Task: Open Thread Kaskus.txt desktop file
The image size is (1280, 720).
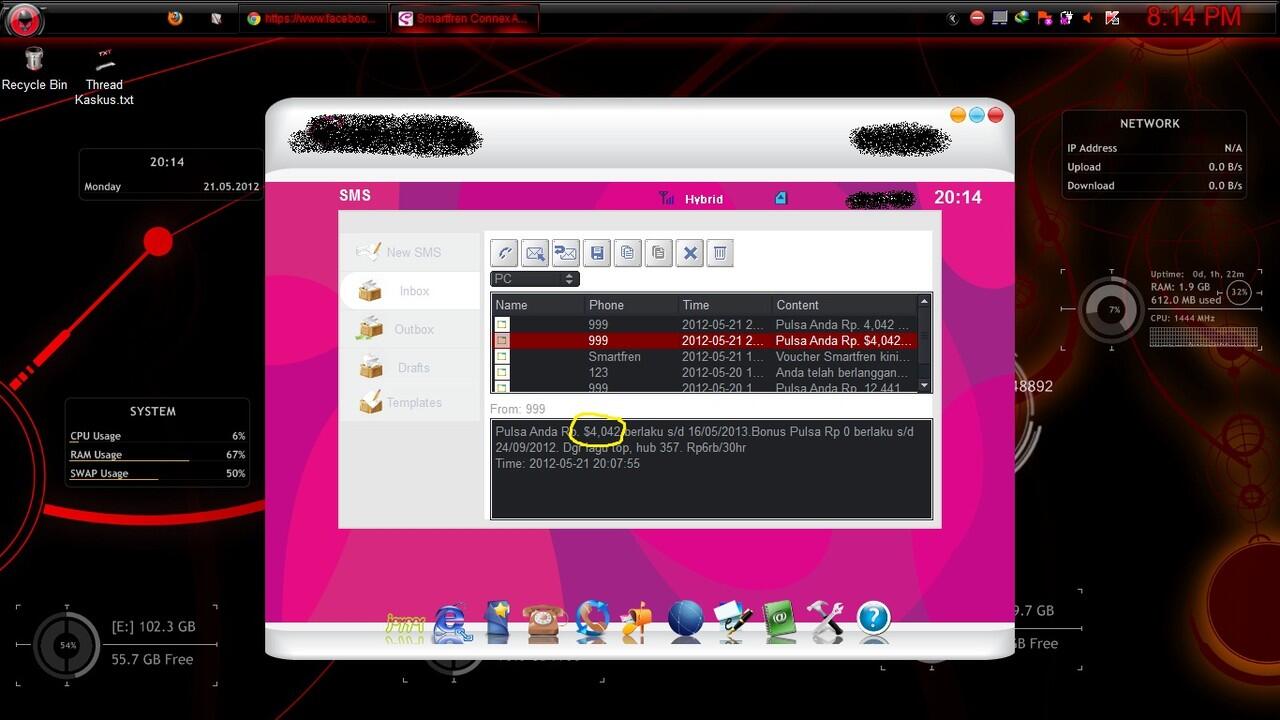Action: coord(104,77)
